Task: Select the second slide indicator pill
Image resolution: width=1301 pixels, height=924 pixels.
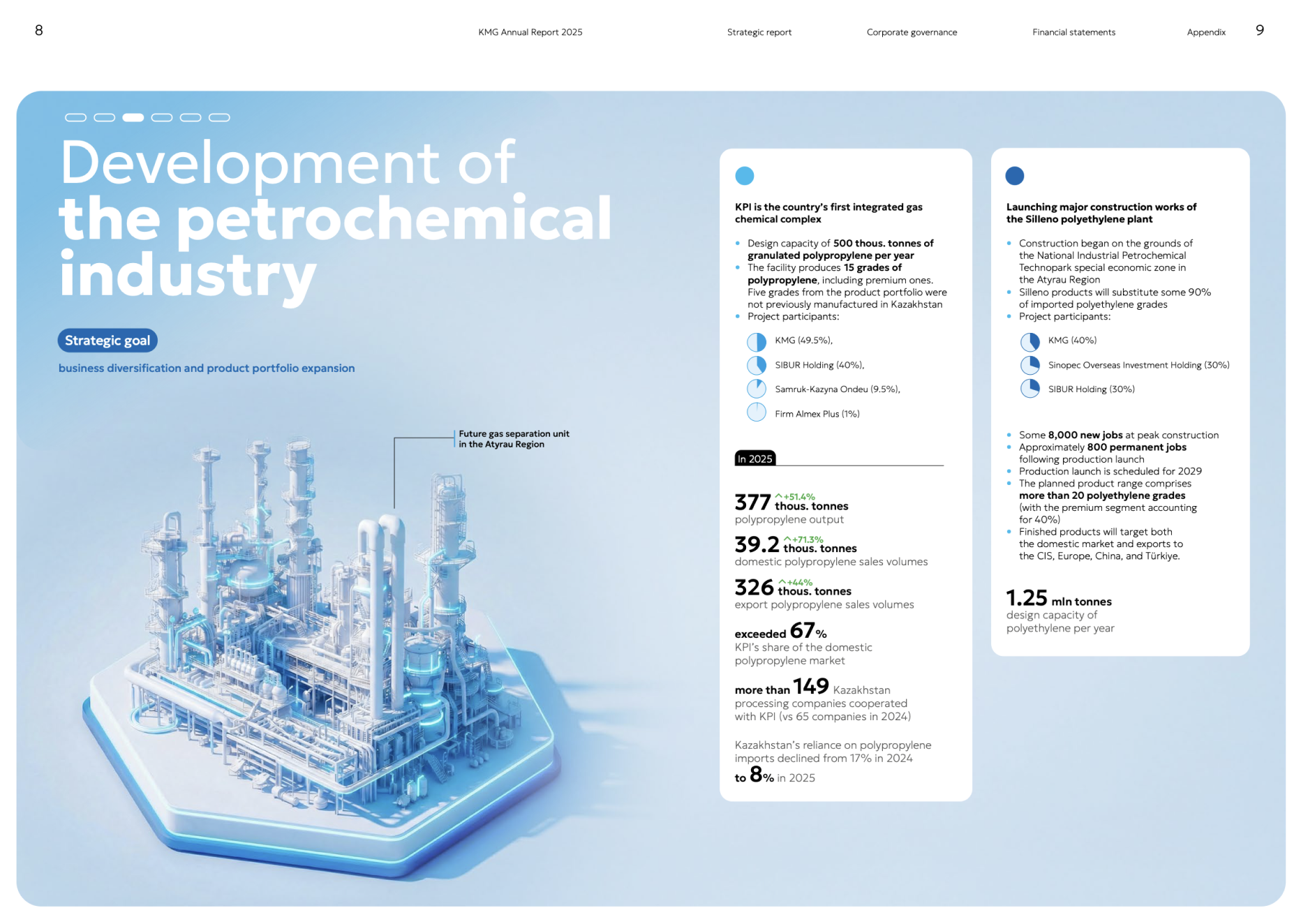Action: (x=104, y=117)
